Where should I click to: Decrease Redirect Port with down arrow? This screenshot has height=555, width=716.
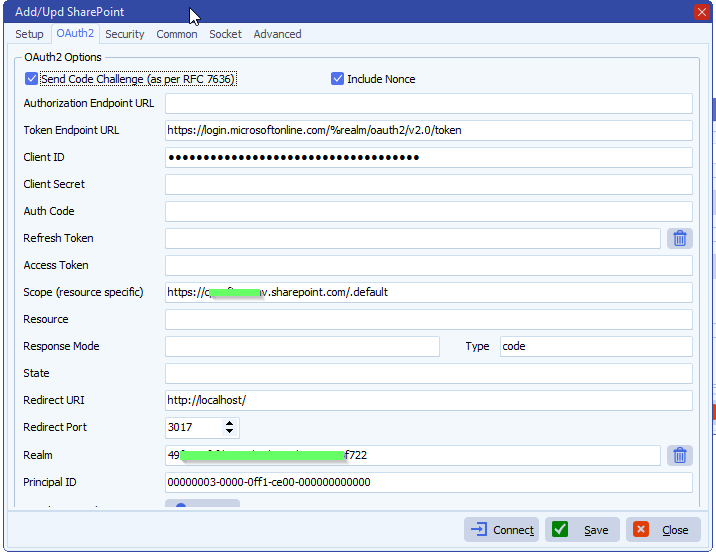click(x=229, y=431)
